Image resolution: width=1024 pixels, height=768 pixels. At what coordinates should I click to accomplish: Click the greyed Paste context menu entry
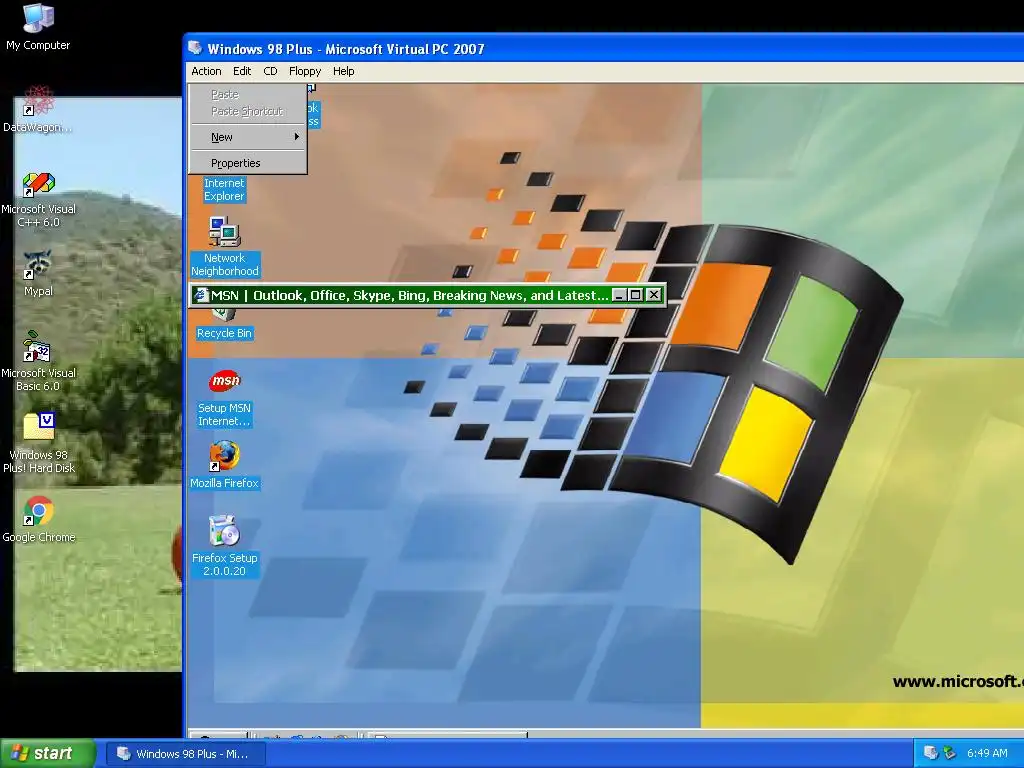(x=248, y=94)
